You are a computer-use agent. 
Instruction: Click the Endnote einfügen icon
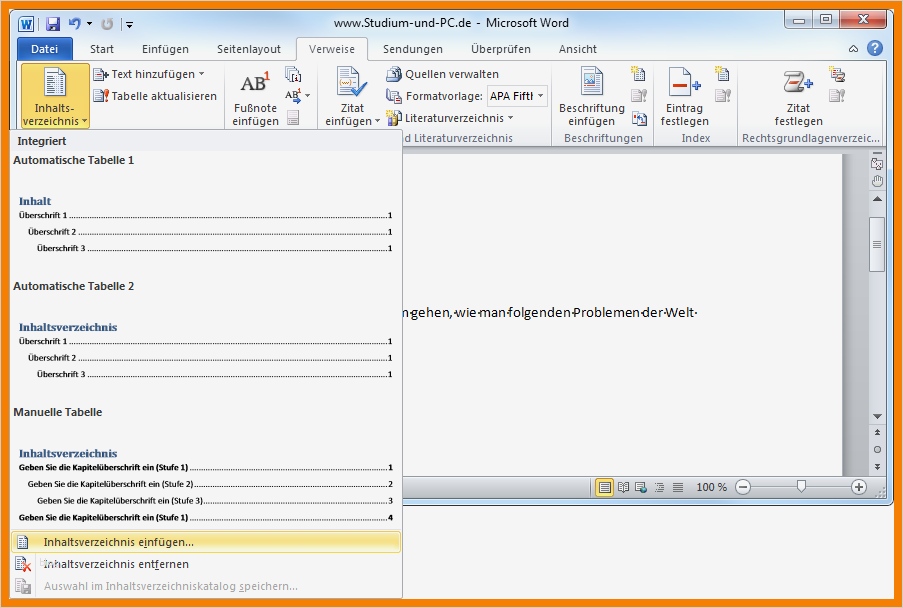293,74
